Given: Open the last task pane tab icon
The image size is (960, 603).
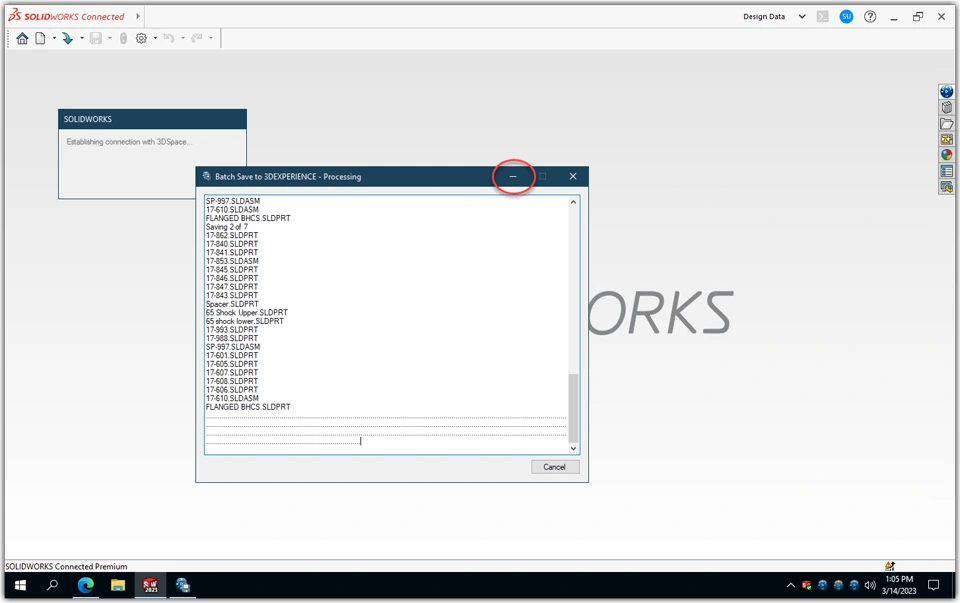Looking at the screenshot, I should 947,187.
